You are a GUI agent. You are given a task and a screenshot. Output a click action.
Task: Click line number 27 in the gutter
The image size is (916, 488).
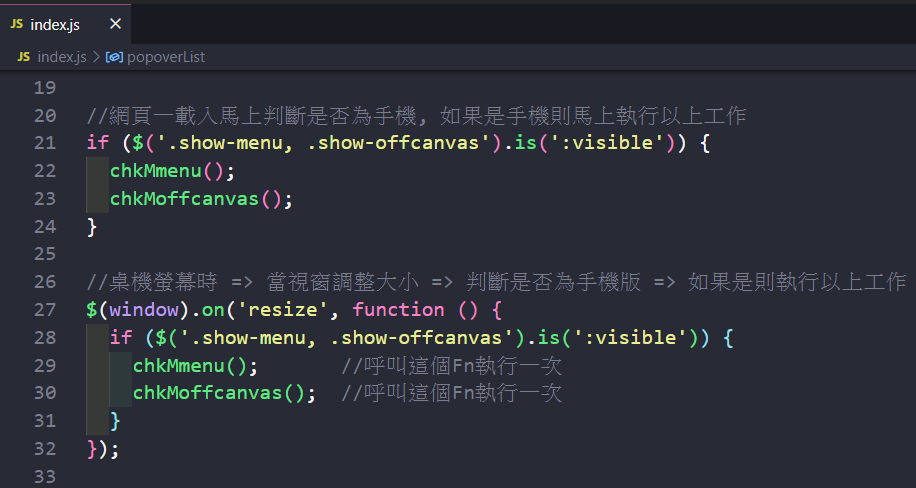pos(45,310)
